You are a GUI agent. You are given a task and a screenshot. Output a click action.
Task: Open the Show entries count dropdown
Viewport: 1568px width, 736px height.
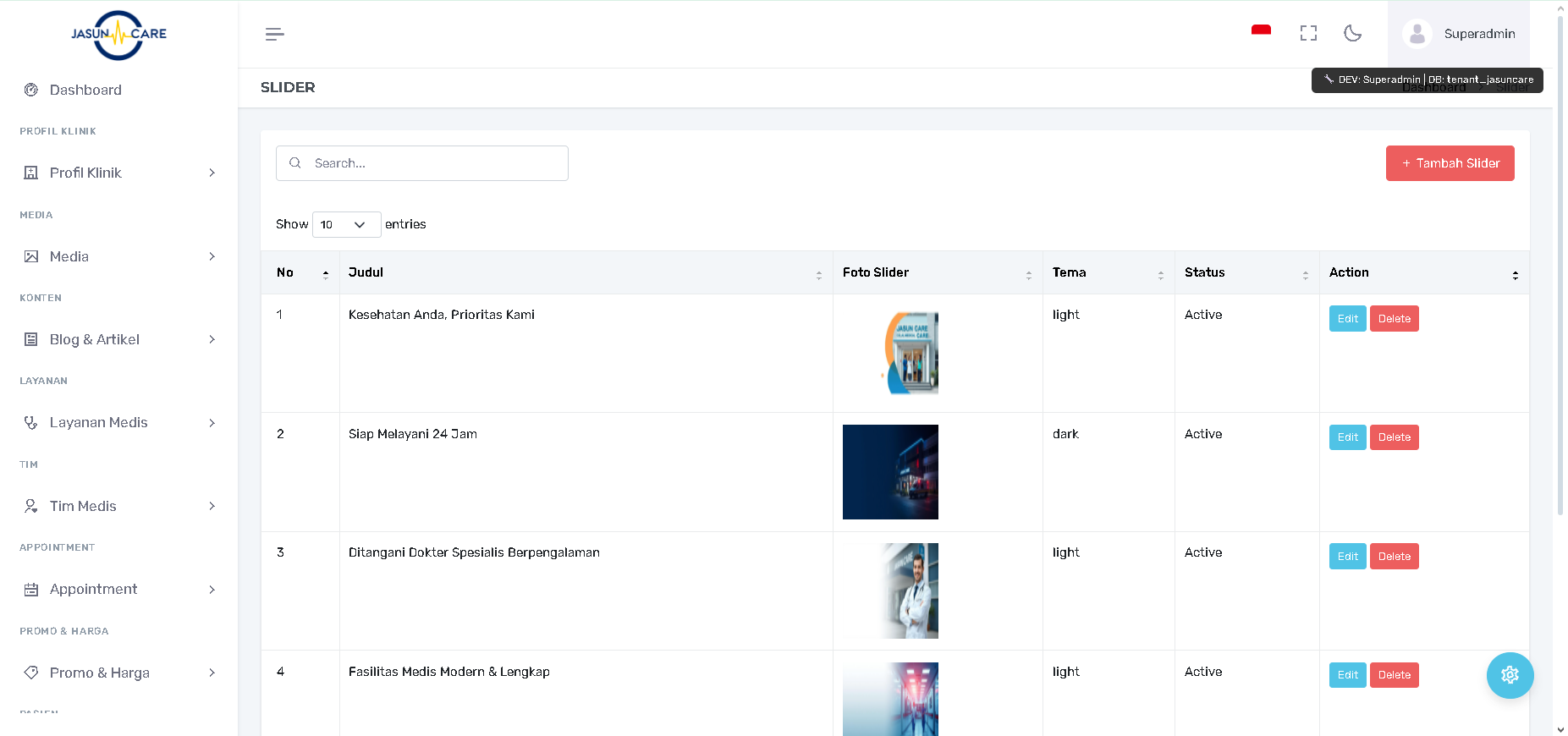pos(346,224)
